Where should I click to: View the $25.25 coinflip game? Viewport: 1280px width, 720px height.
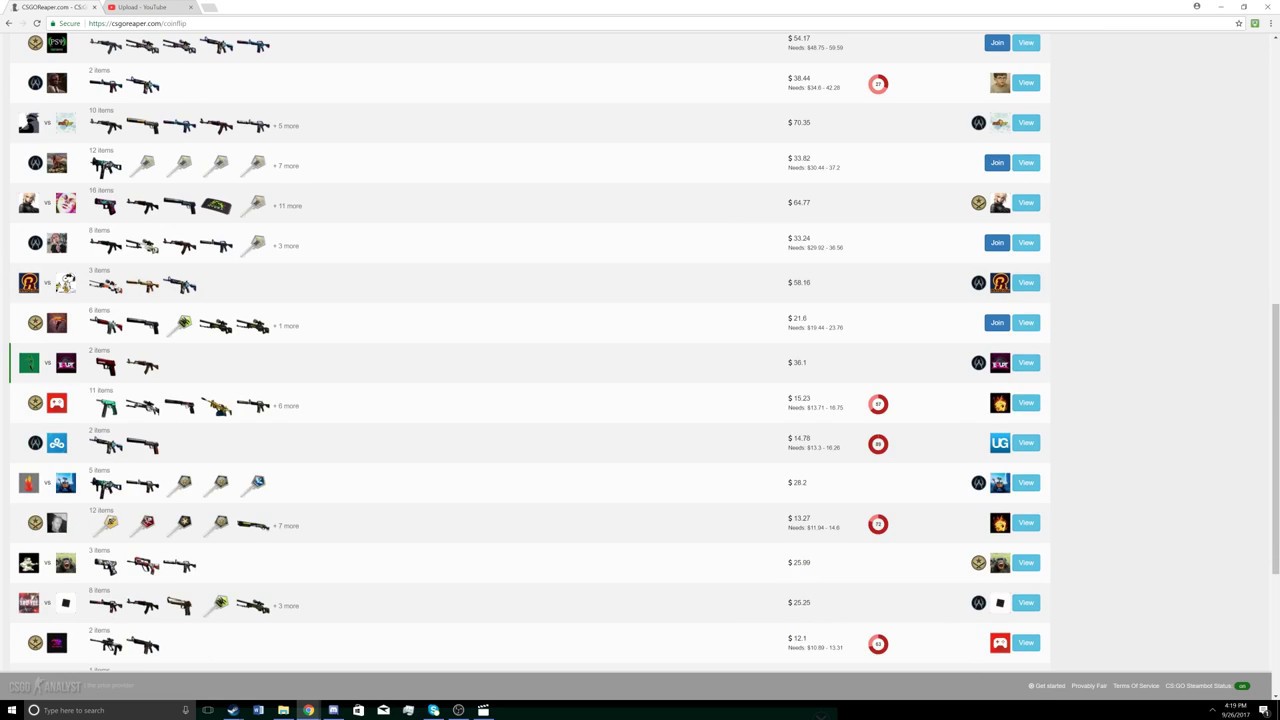[1026, 603]
